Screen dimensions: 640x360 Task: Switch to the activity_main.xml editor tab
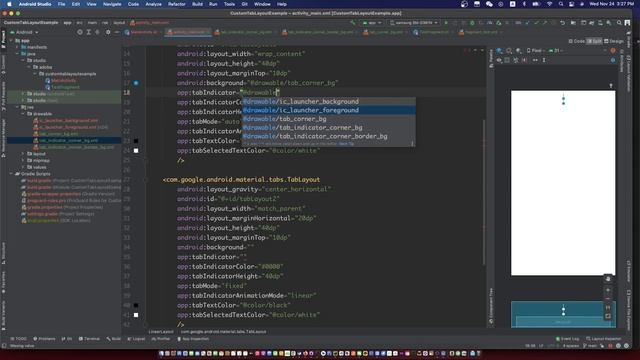[x=187, y=32]
